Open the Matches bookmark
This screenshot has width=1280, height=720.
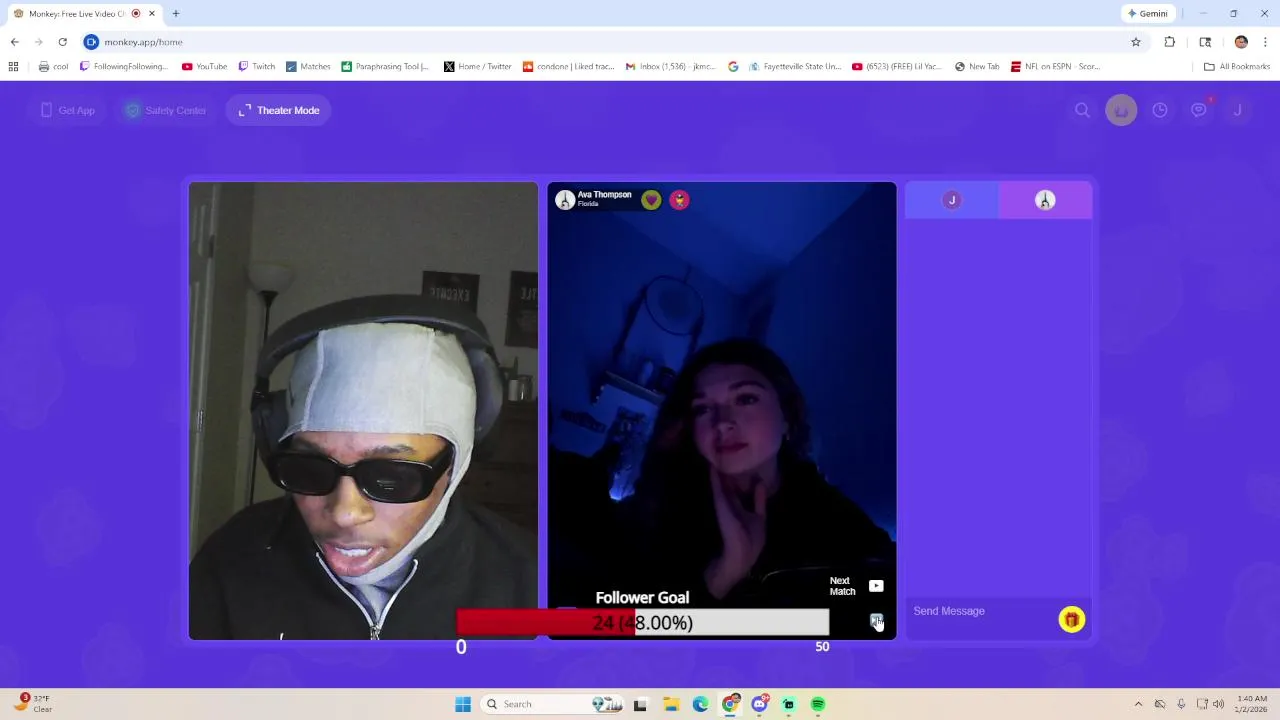pyautogui.click(x=308, y=67)
